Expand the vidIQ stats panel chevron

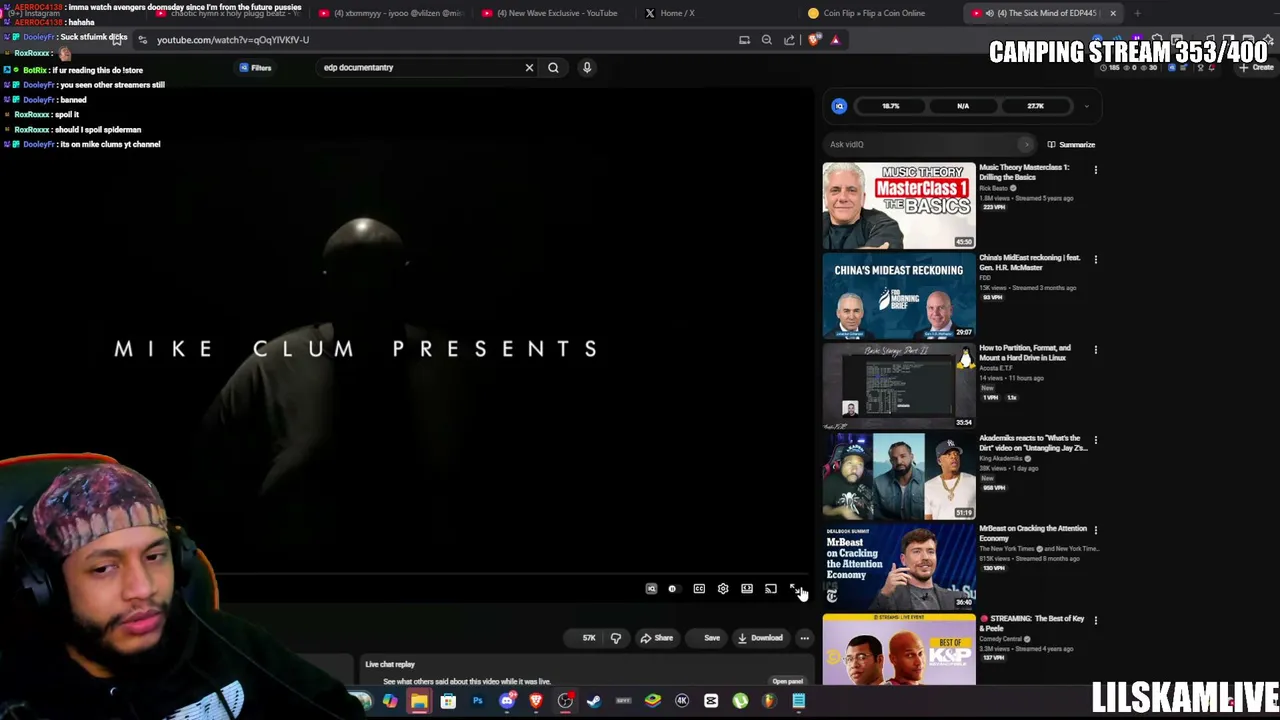(1087, 106)
